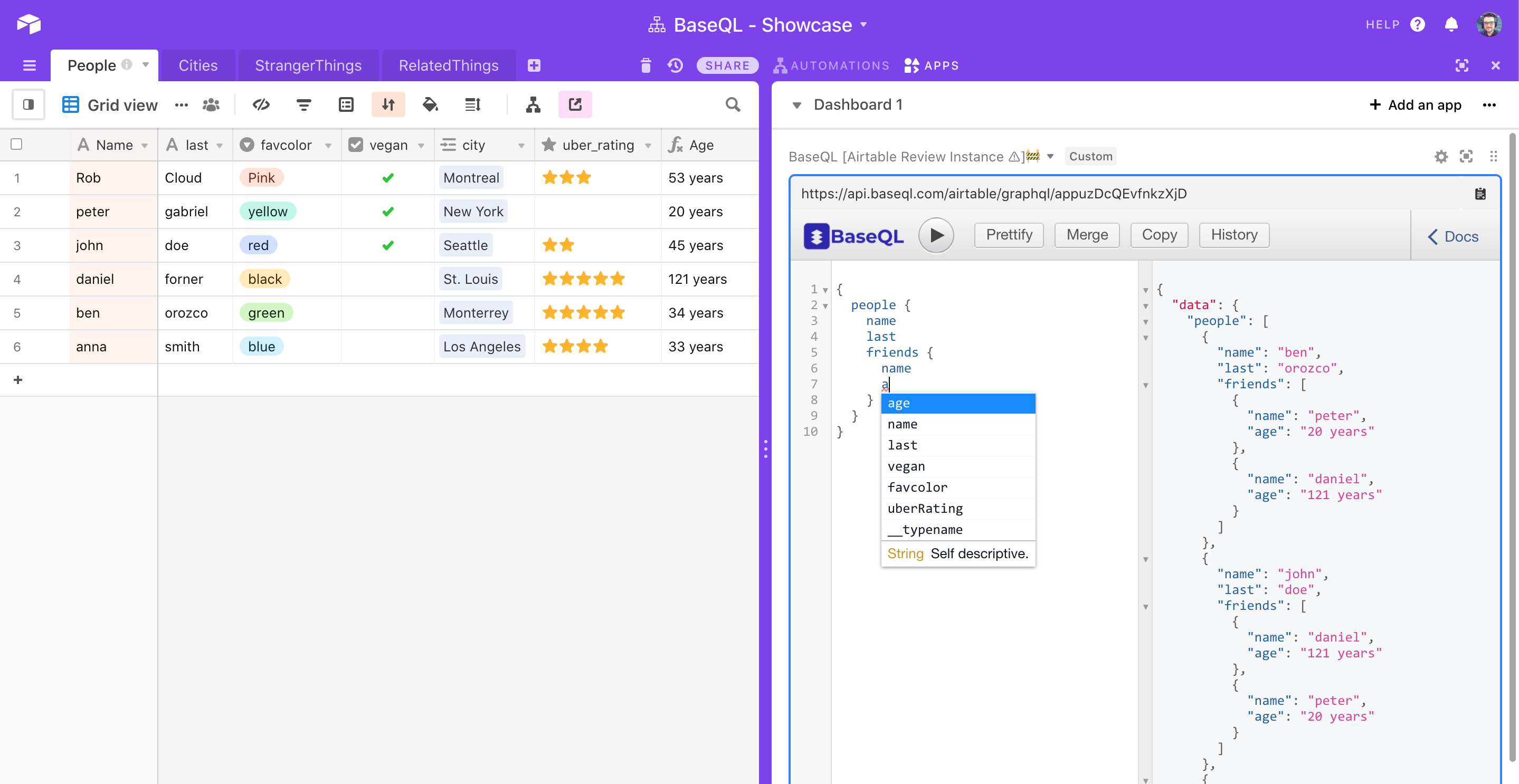Image resolution: width=1519 pixels, height=784 pixels.
Task: Switch to the StrangerThings table tab
Action: tap(308, 65)
